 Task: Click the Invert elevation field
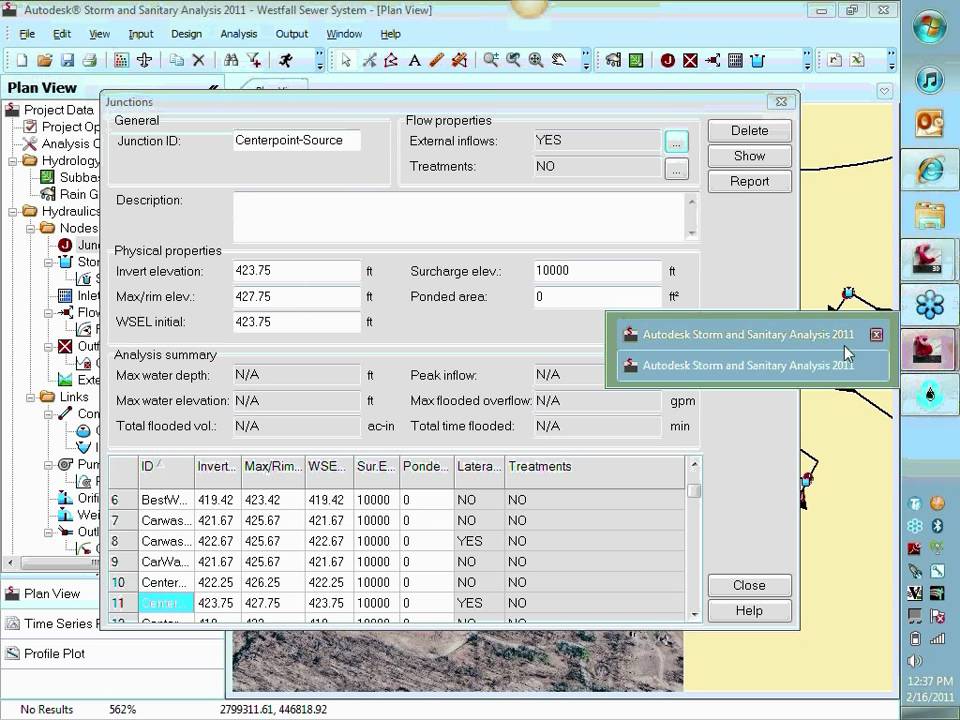tap(297, 271)
